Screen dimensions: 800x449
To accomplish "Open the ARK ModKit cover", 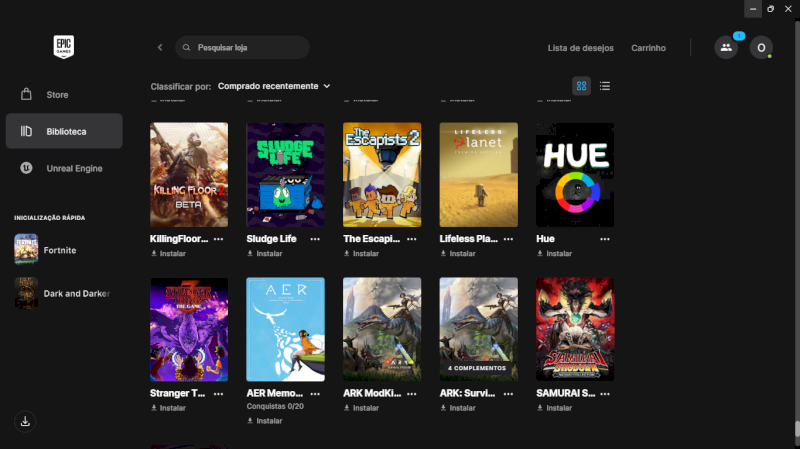I will point(382,330).
